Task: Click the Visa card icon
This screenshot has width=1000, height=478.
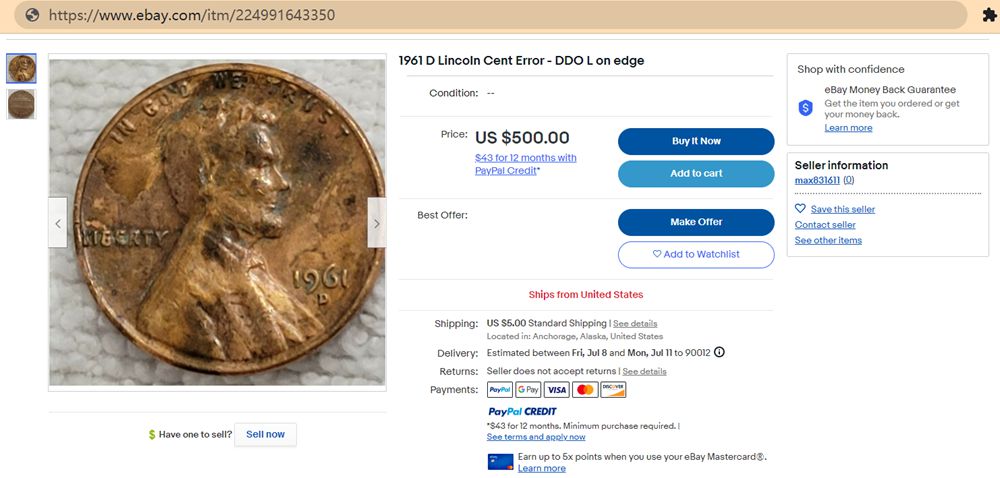Action: click(x=556, y=390)
